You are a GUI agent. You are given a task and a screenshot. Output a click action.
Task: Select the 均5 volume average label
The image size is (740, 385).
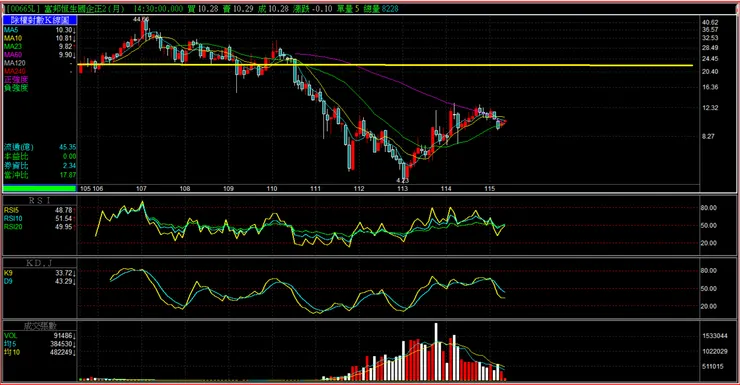tap(10, 344)
